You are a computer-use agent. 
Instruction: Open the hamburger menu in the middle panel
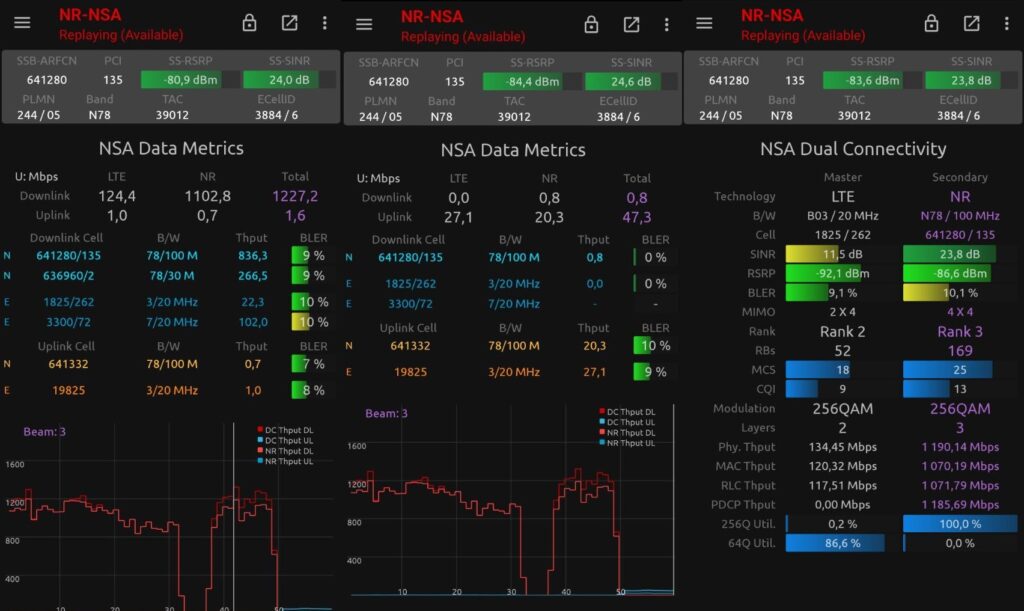[364, 25]
